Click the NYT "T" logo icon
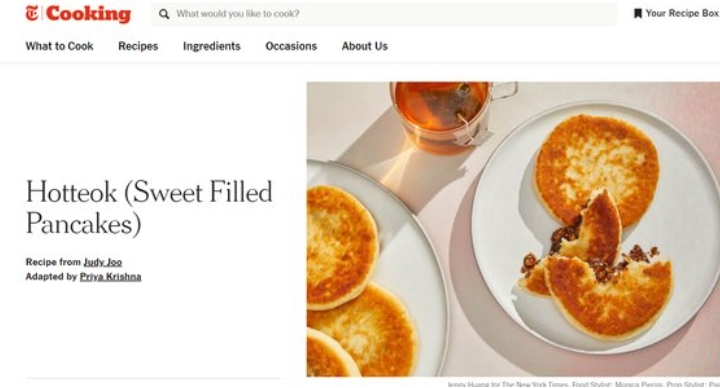This screenshot has width=720, height=388. [x=32, y=13]
